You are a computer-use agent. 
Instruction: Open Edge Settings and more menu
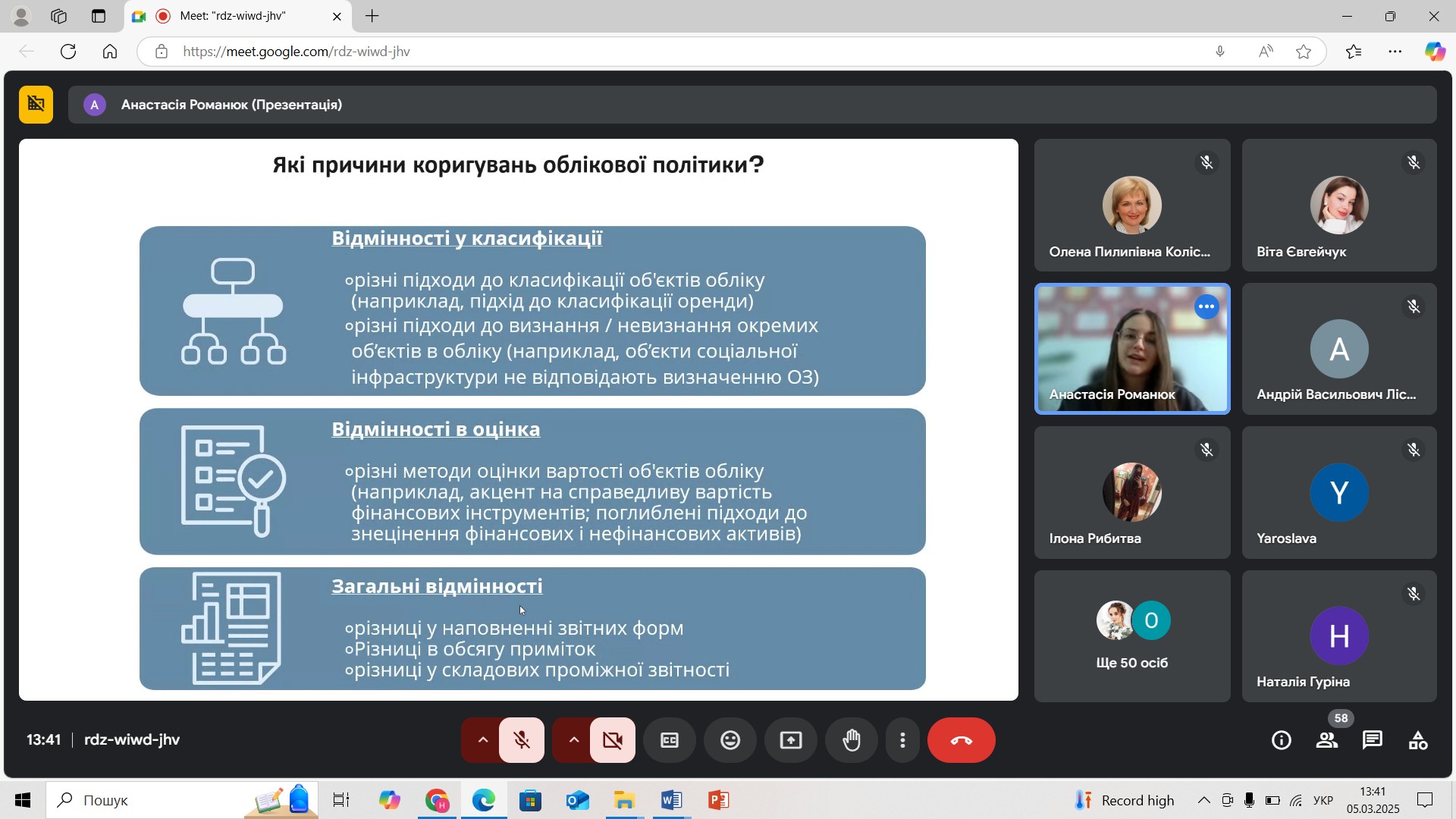click(1395, 52)
